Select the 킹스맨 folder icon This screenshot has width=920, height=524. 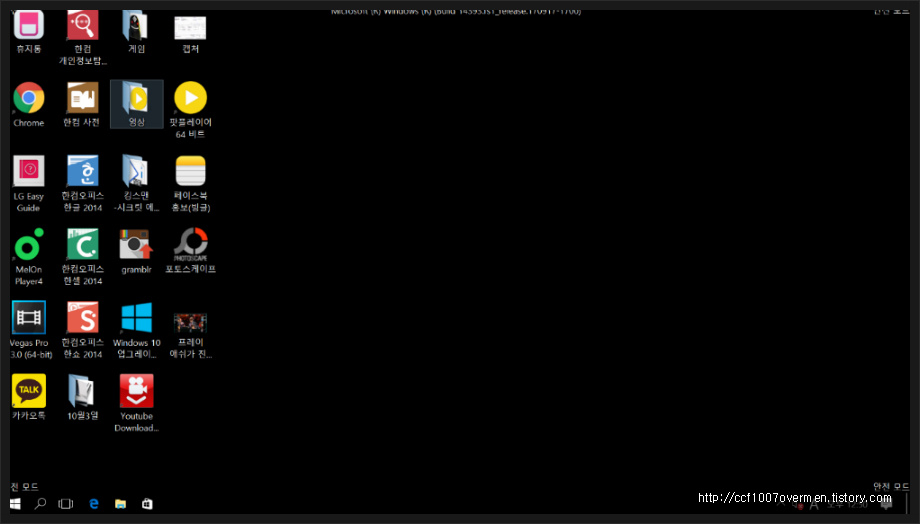click(x=136, y=171)
